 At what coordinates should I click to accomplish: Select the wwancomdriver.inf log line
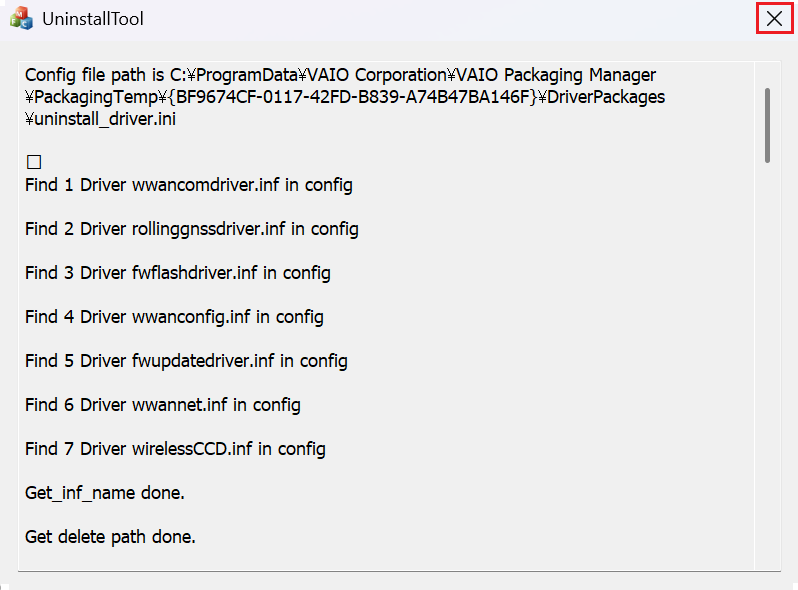click(188, 185)
